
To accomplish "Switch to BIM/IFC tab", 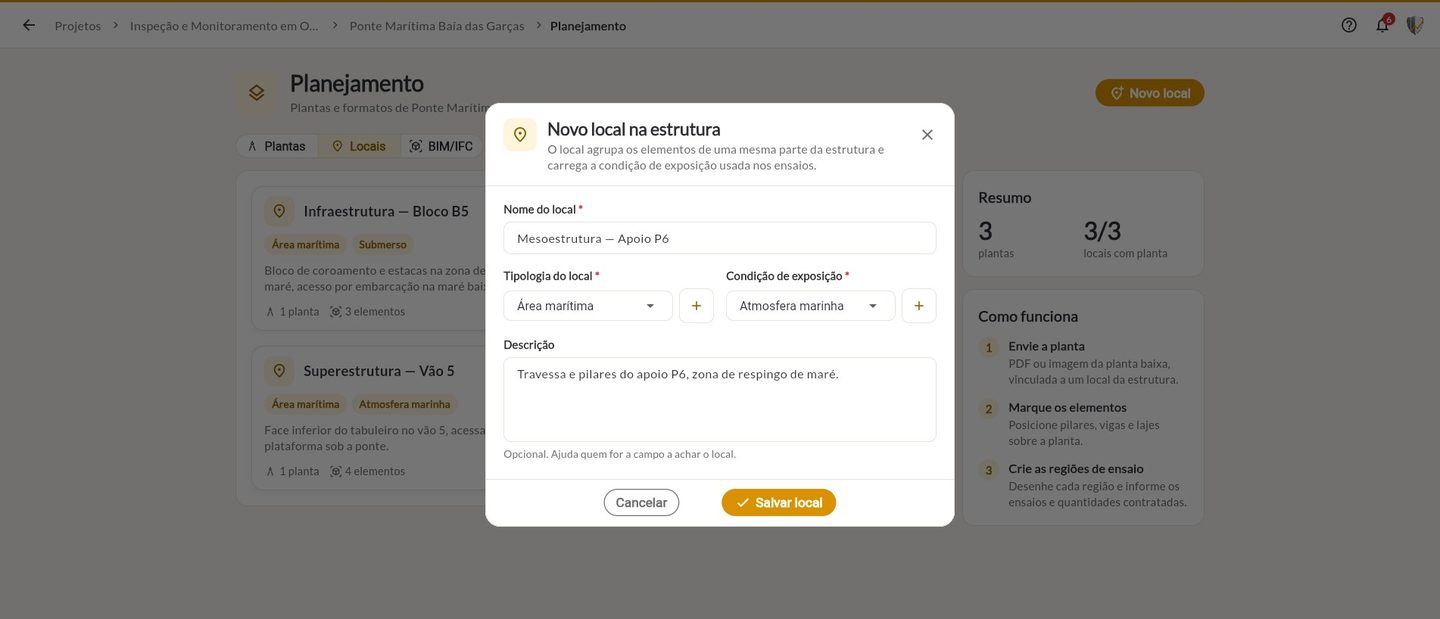I will pos(441,146).
